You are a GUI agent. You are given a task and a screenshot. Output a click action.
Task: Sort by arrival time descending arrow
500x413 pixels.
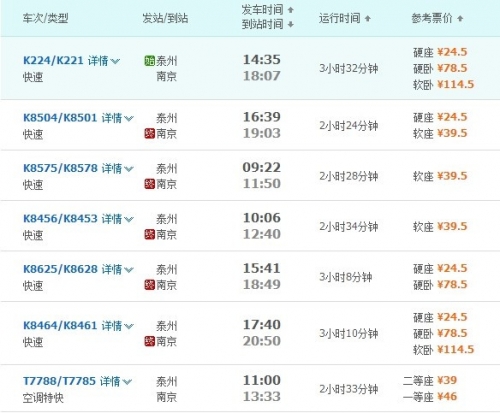290,24
